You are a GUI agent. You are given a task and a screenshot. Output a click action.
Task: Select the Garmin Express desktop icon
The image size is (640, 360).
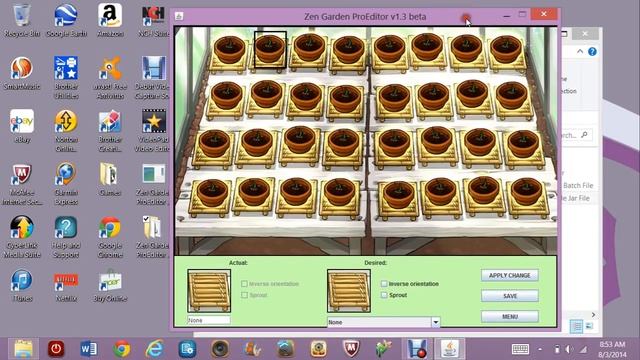(x=66, y=184)
